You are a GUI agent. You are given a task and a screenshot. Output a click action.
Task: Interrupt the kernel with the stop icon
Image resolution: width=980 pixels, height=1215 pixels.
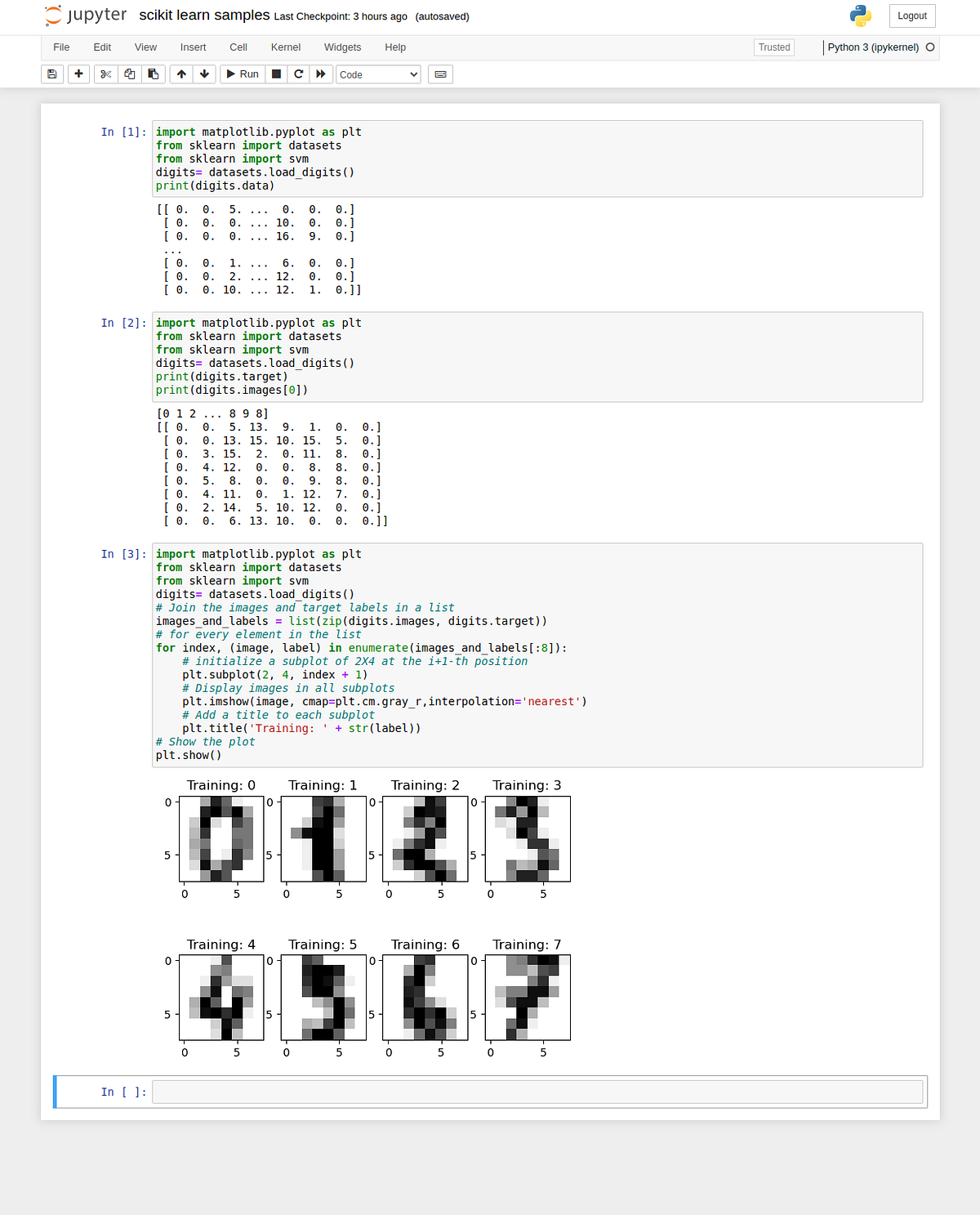276,74
